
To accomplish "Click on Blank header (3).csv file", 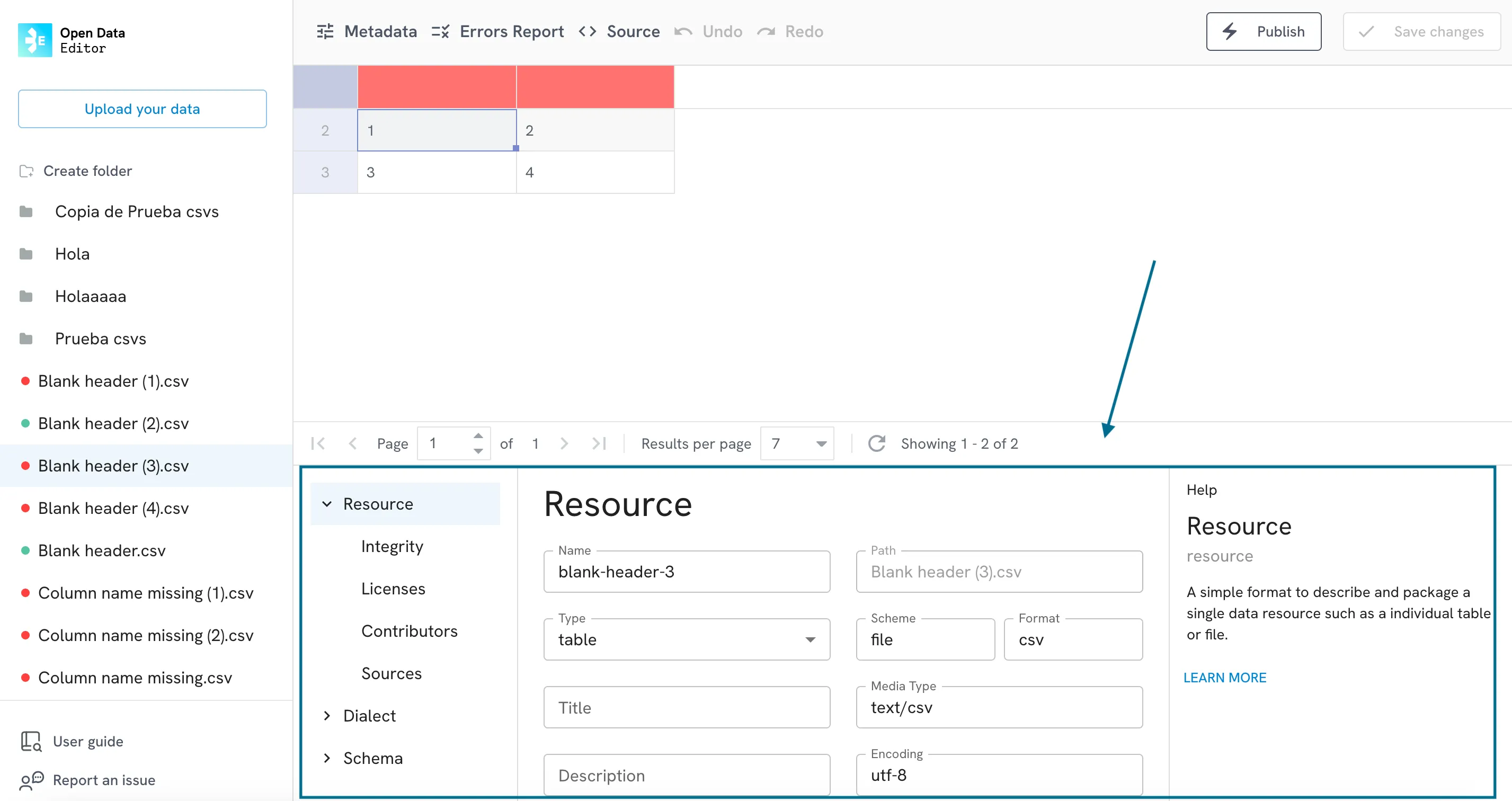I will point(113,466).
